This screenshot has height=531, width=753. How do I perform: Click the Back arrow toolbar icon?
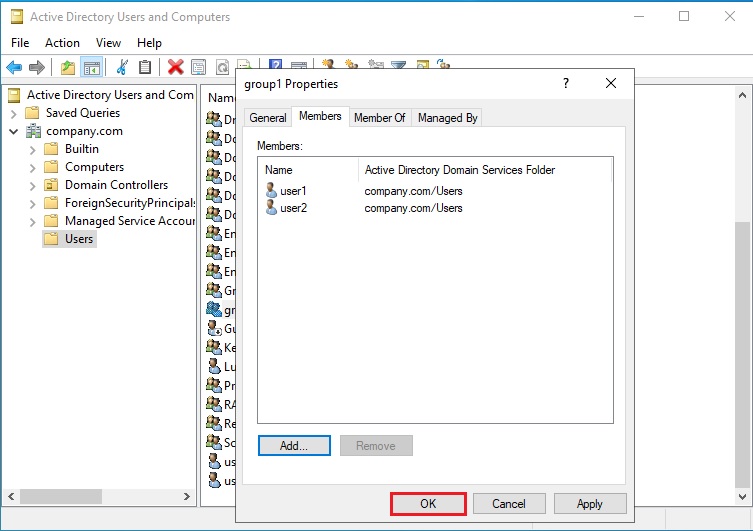(x=14, y=67)
